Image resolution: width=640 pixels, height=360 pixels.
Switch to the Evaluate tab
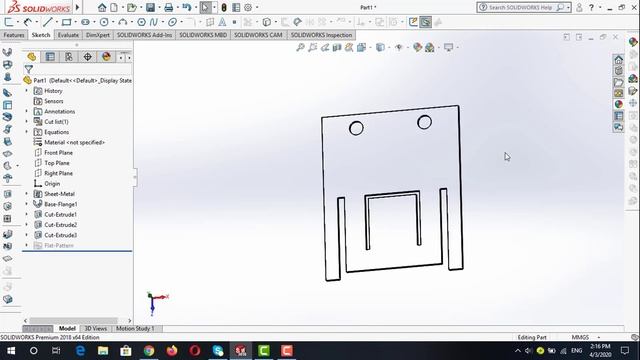(68, 35)
